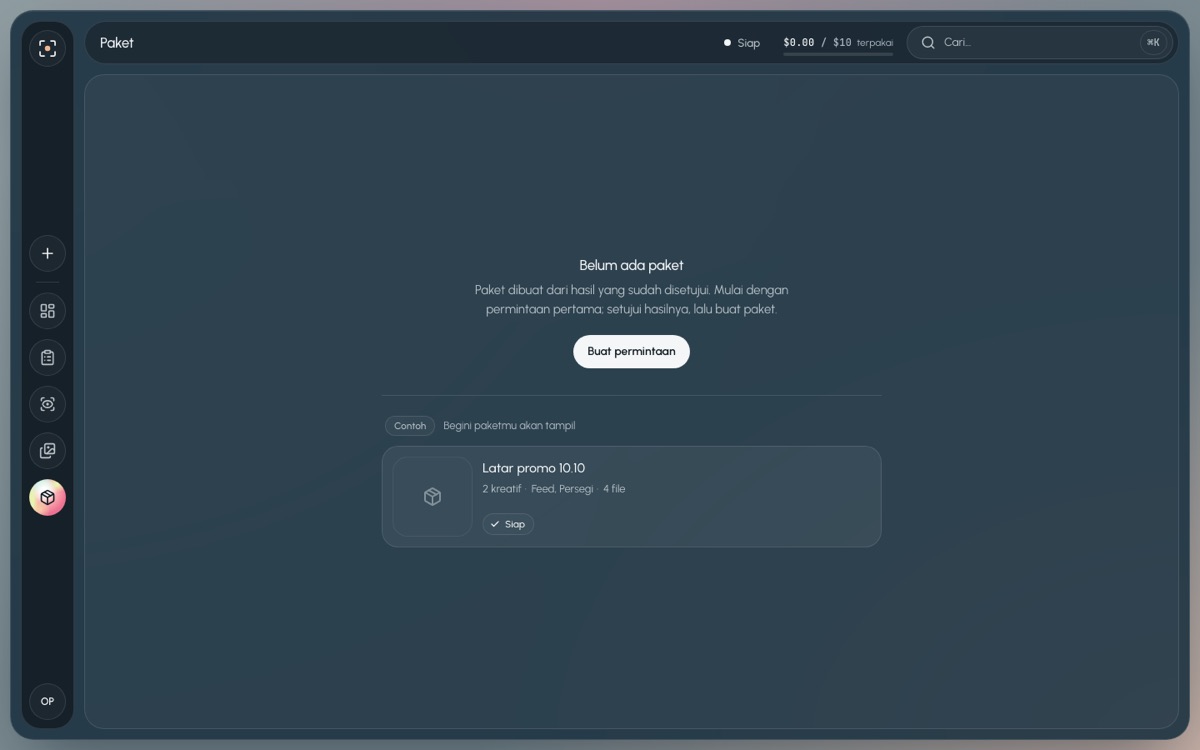The image size is (1200, 750).
Task: Click 'Begini paketmu akan tampil' text
Action: pos(509,426)
